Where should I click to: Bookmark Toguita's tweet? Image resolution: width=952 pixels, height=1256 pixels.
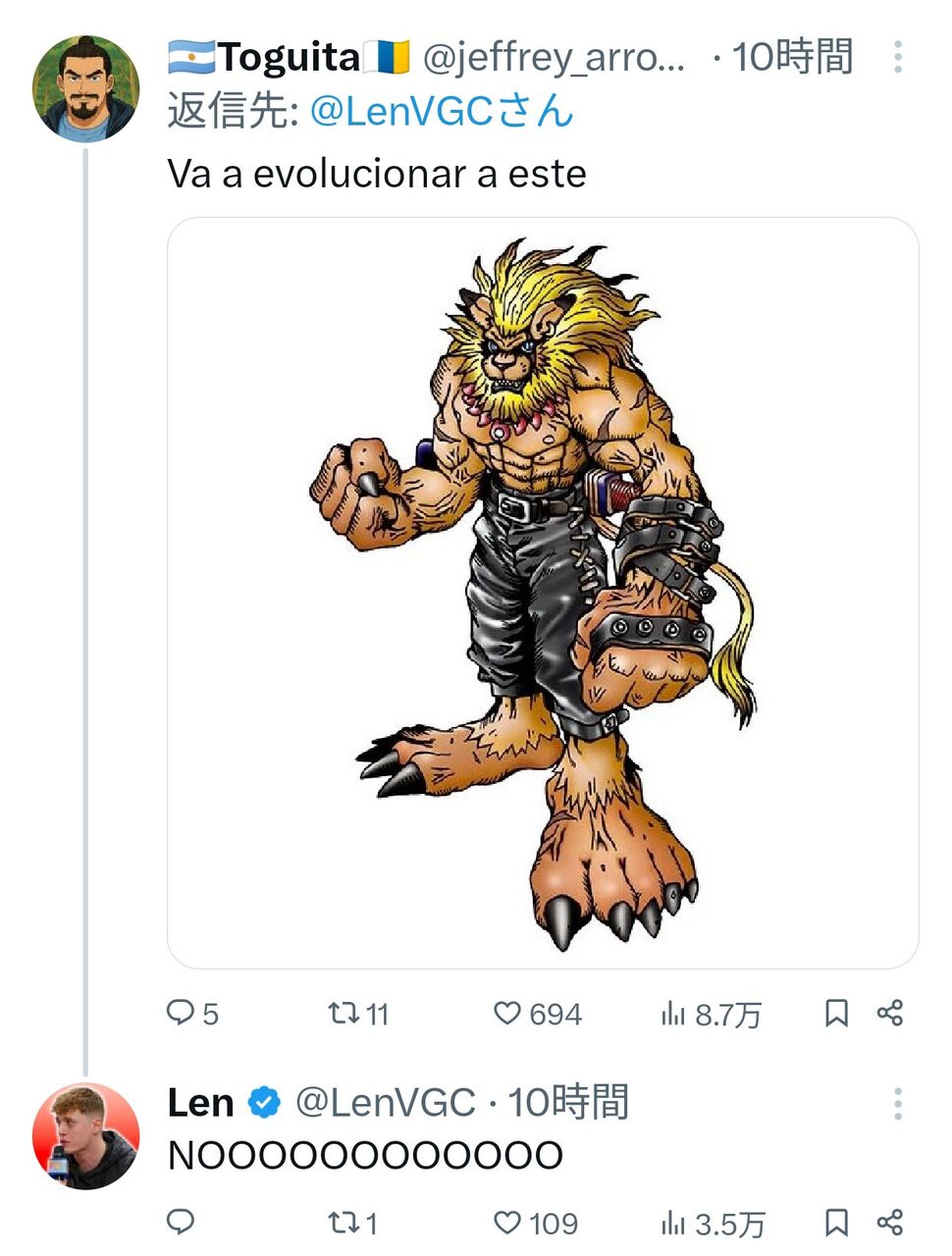836,1013
